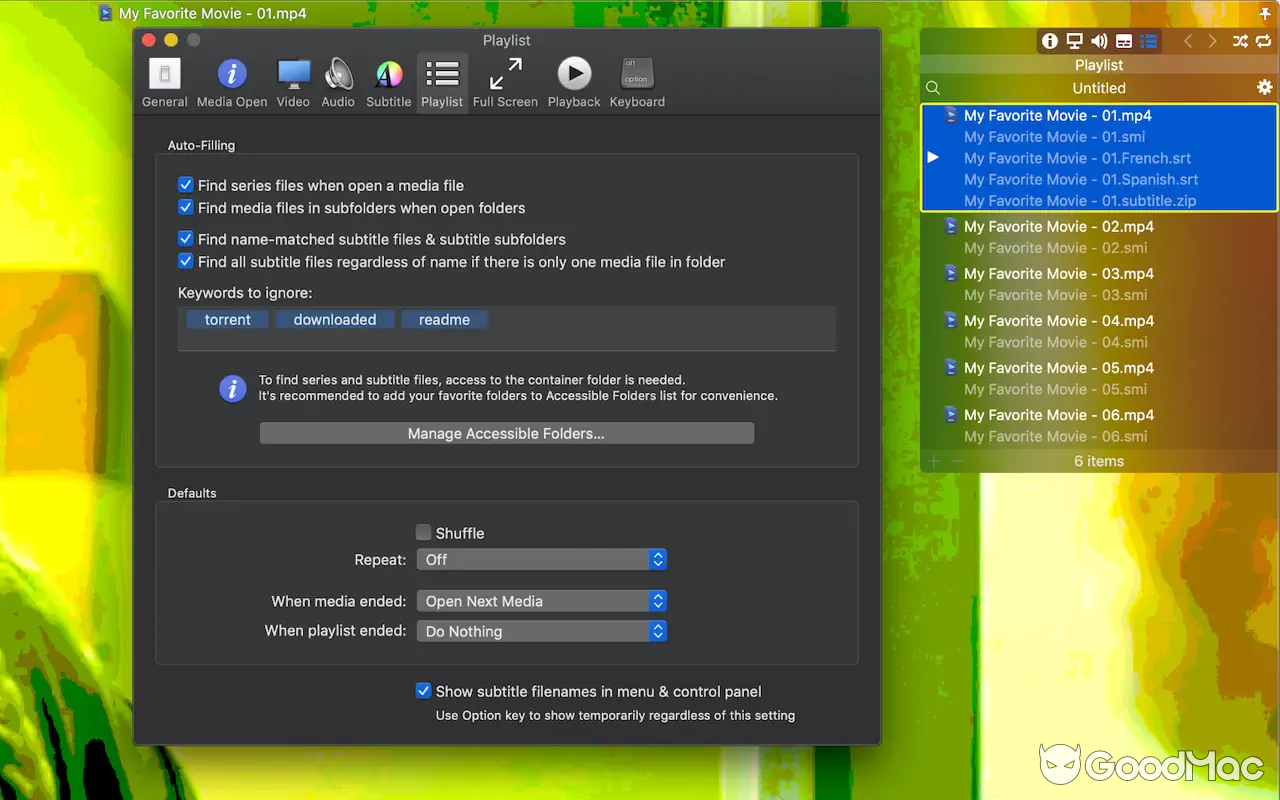Toggle the subtitle panel icon

tap(1123, 41)
